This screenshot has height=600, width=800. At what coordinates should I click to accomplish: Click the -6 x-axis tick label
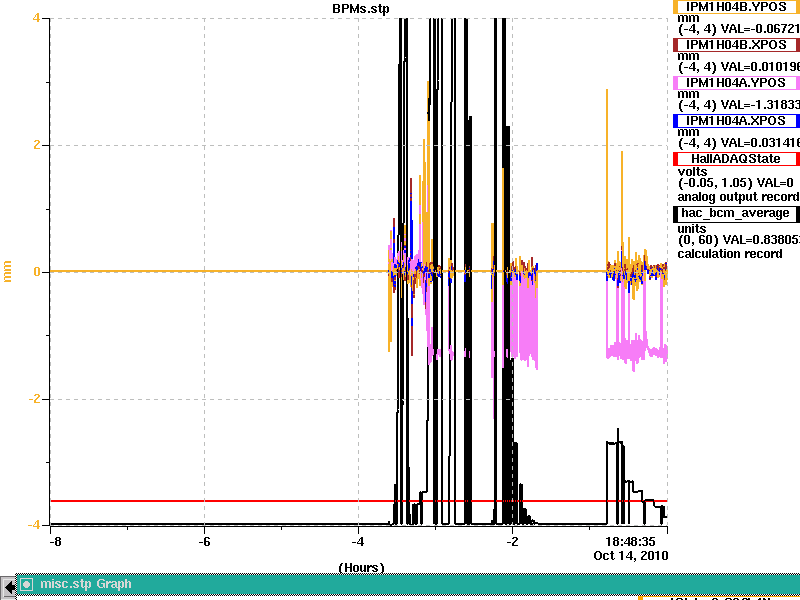coord(204,541)
